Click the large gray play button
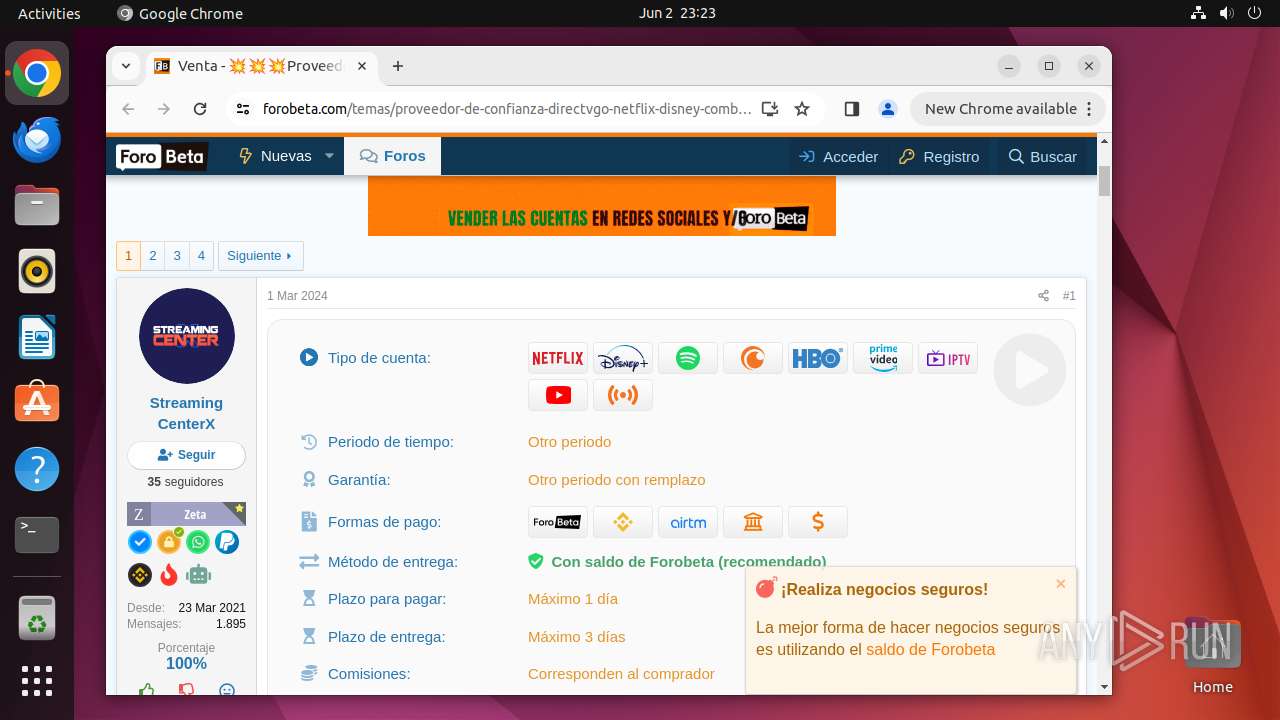Image resolution: width=1280 pixels, height=720 pixels. [1030, 370]
